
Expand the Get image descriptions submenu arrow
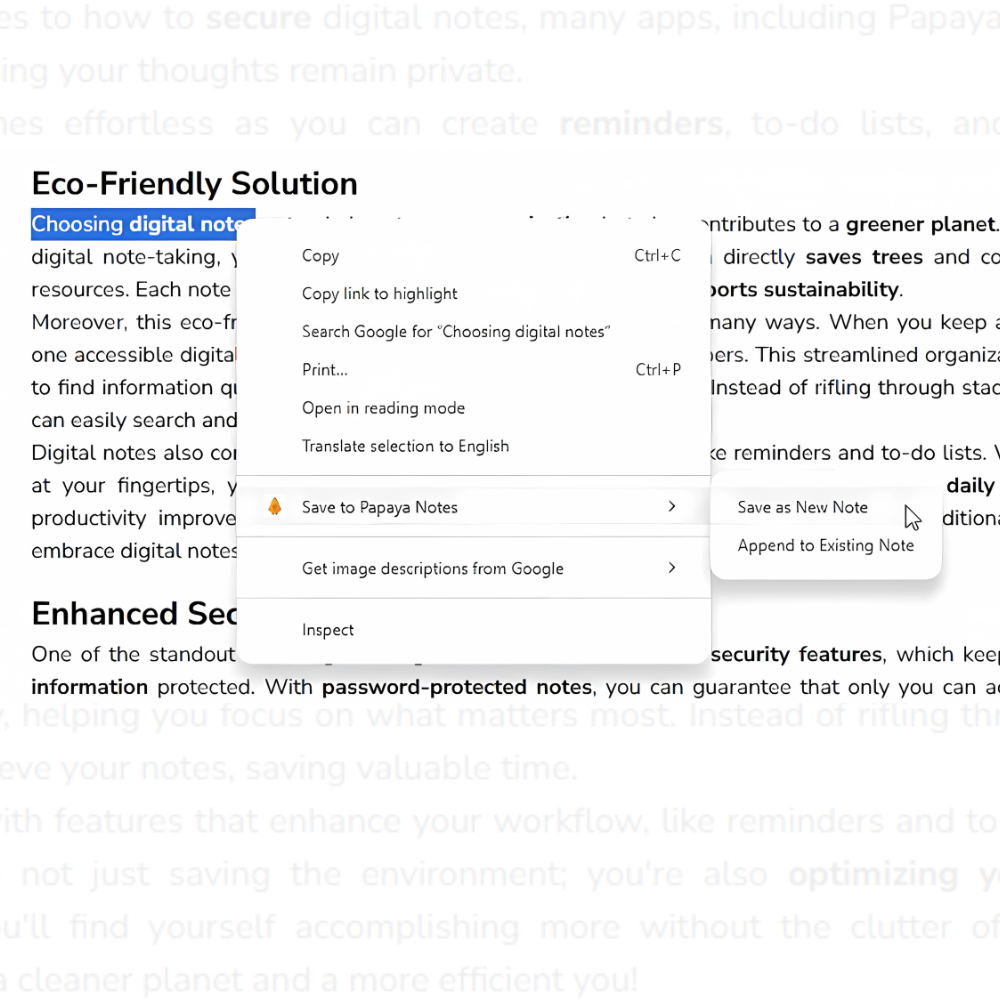tap(672, 568)
